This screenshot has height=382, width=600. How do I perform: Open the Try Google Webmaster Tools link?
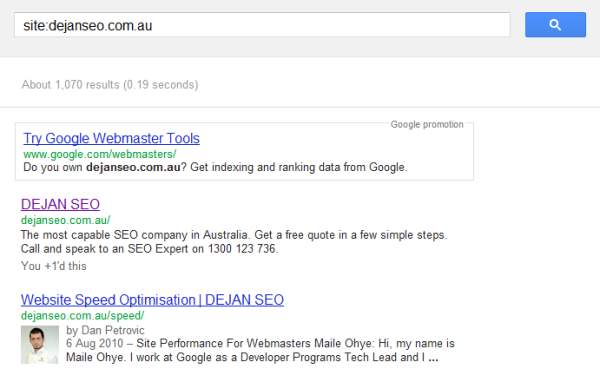click(111, 139)
